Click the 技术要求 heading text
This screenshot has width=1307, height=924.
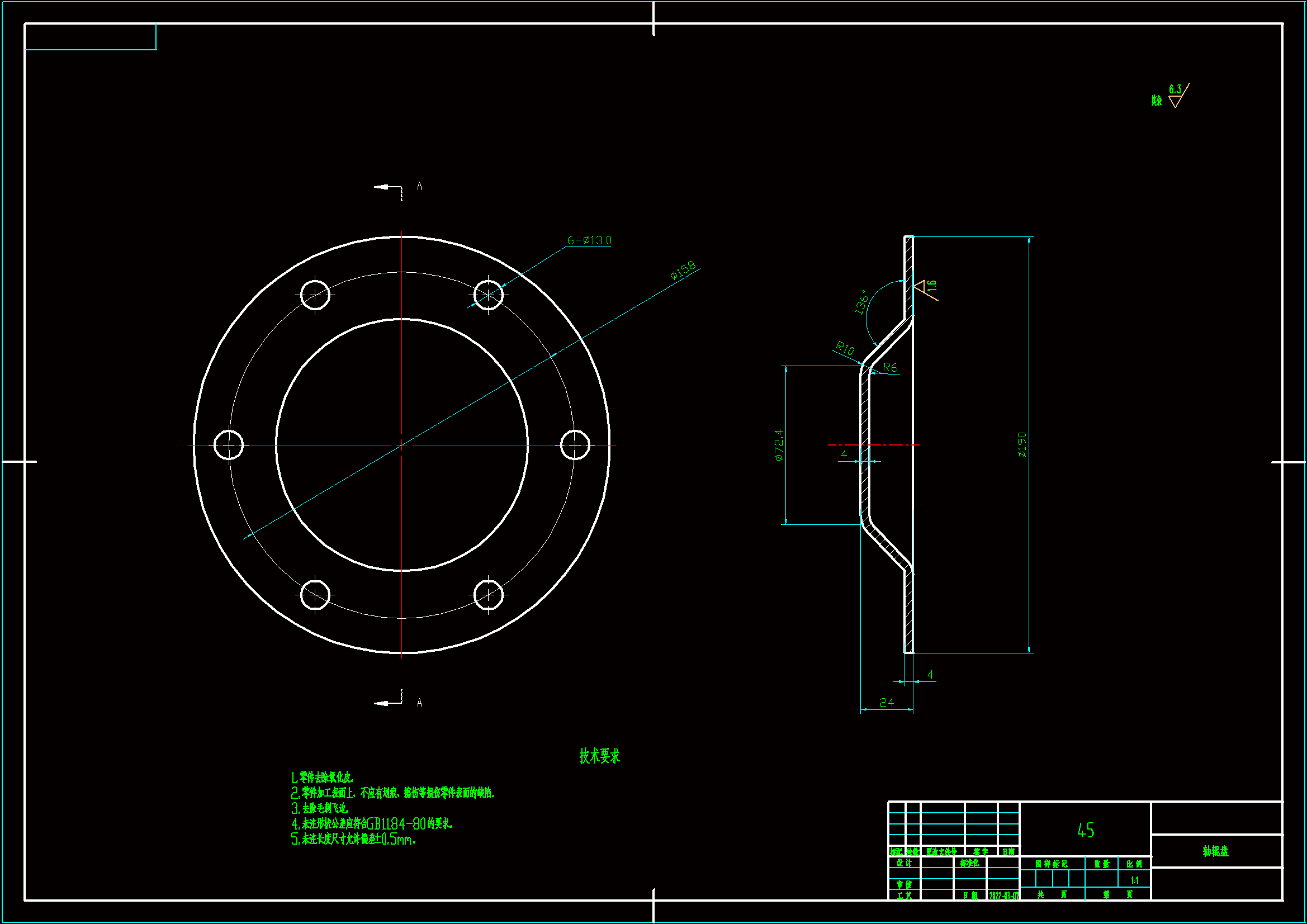click(599, 756)
